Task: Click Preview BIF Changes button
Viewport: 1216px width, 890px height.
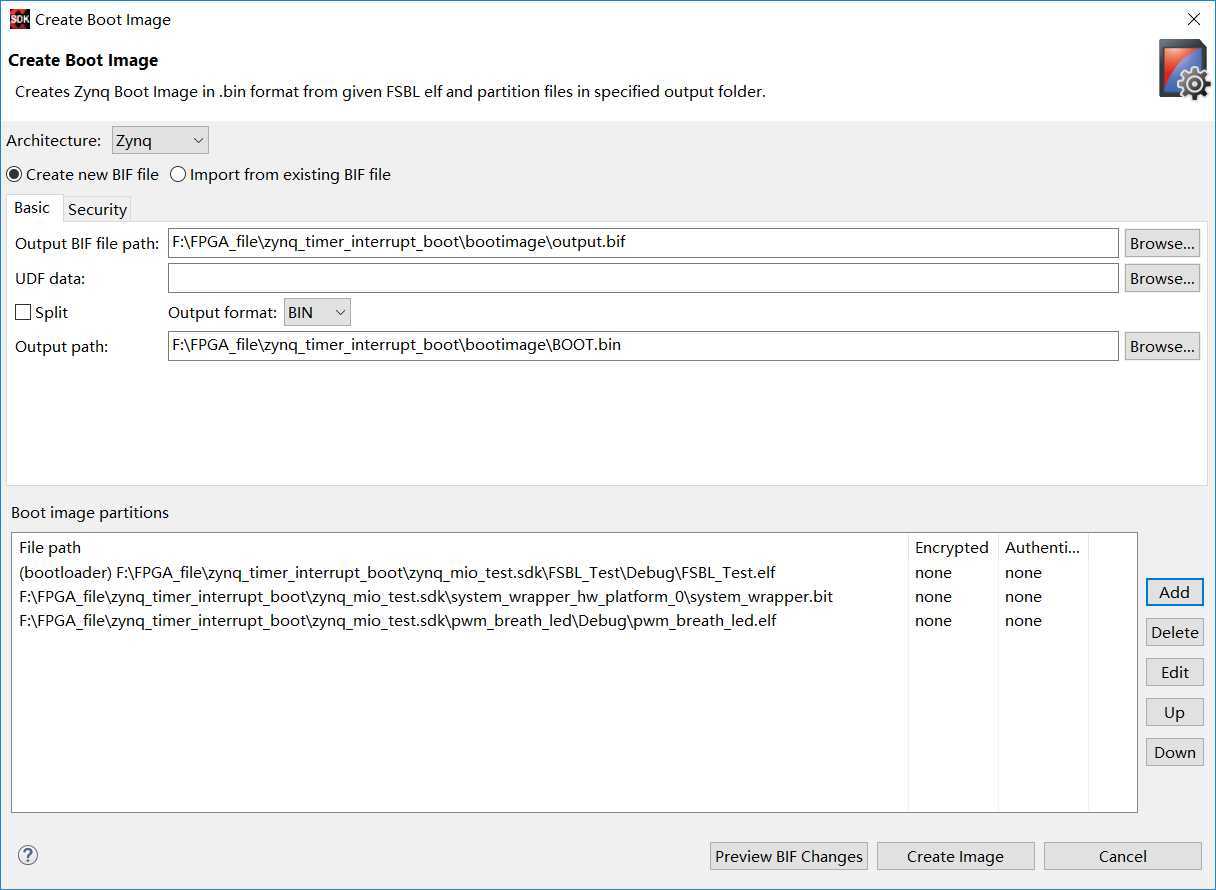Action: pyautogui.click(x=789, y=856)
